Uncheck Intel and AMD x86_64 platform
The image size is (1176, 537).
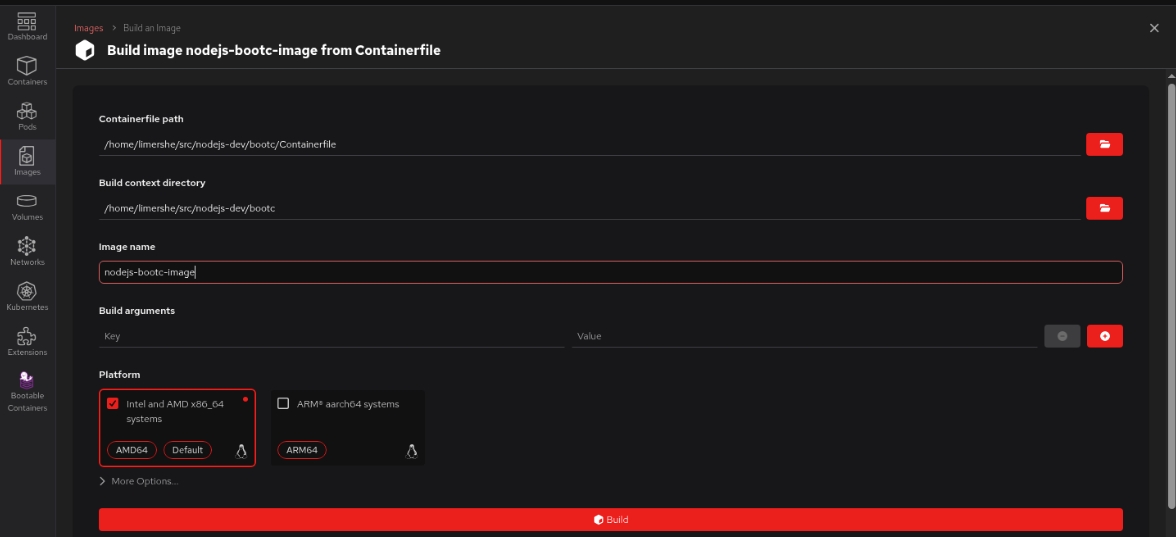point(113,404)
